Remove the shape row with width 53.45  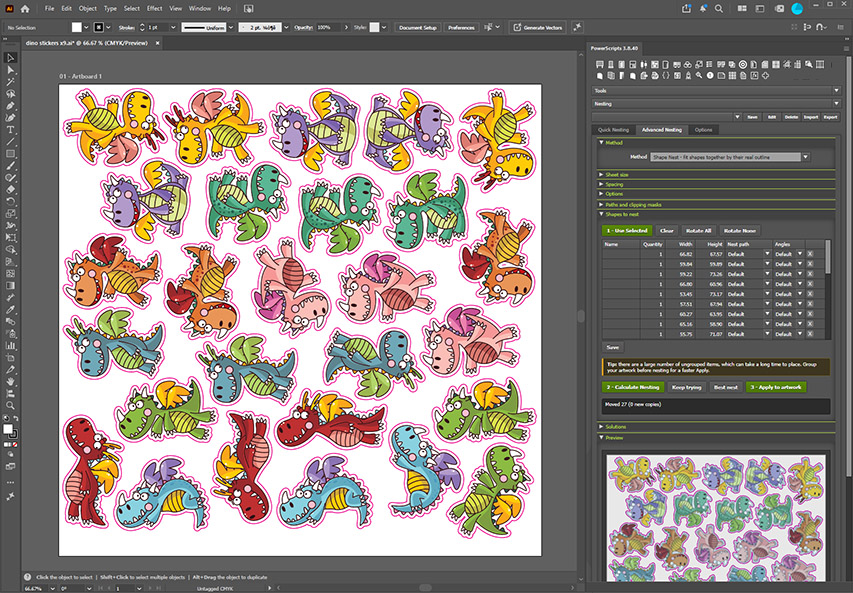tap(810, 294)
